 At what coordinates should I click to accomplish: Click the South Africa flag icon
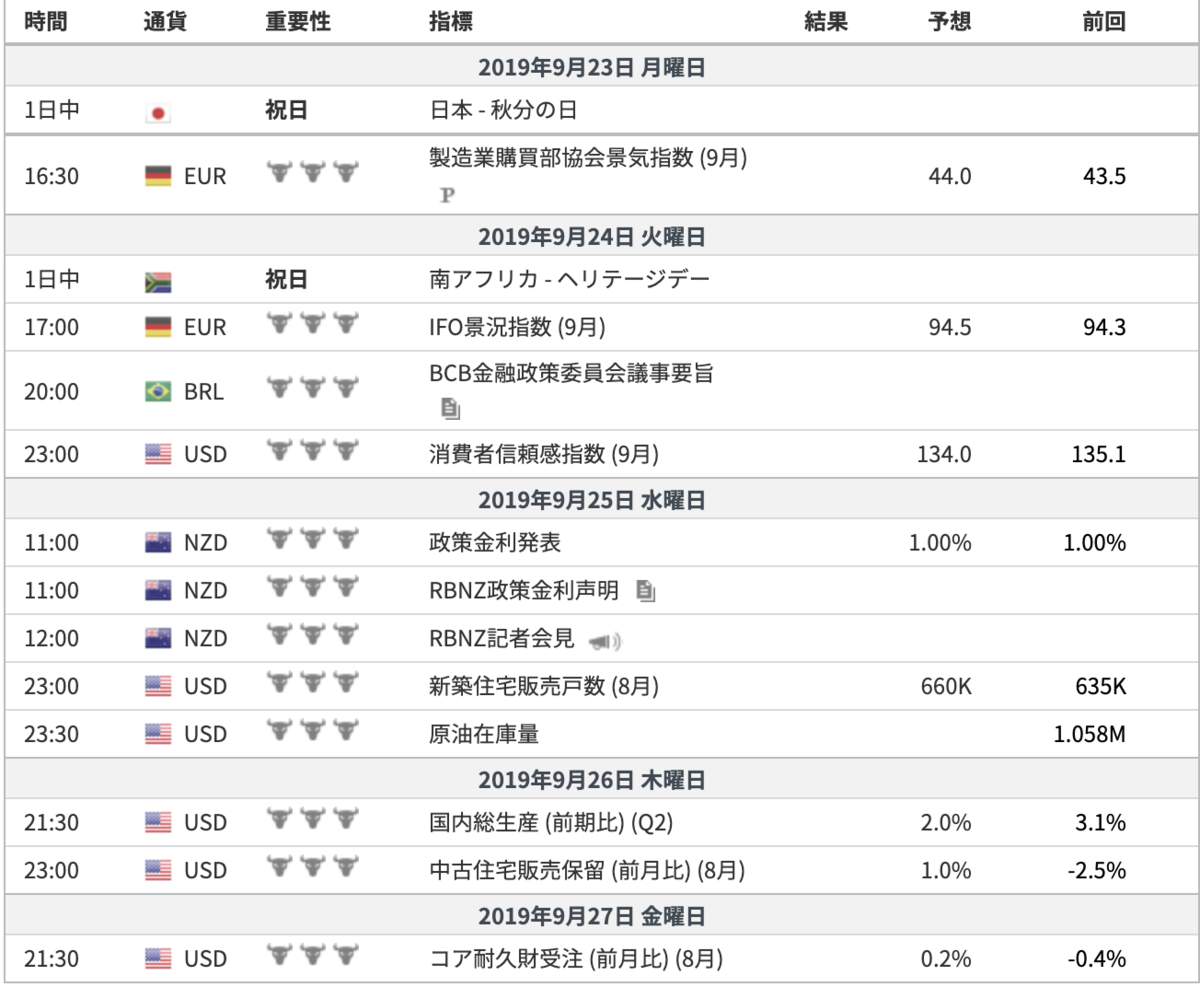(158, 281)
